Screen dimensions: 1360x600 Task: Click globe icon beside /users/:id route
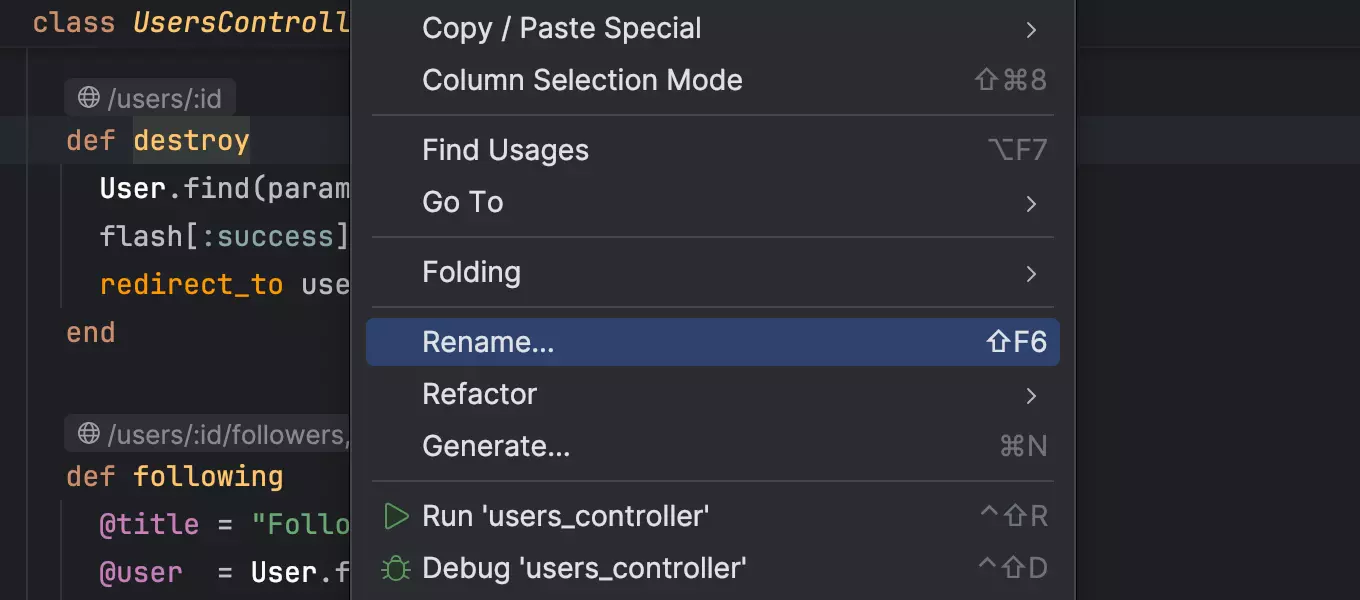click(x=89, y=97)
